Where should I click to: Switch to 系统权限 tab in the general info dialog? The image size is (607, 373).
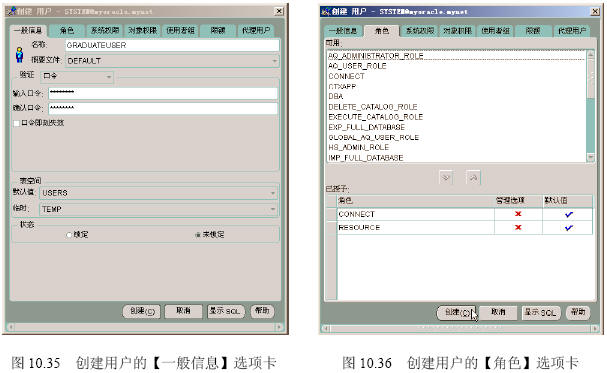coord(105,30)
